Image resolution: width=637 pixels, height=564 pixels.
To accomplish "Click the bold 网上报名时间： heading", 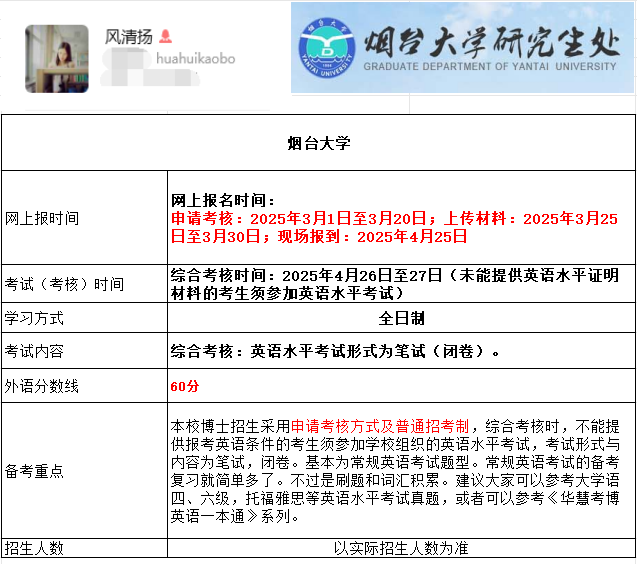I will (x=223, y=200).
